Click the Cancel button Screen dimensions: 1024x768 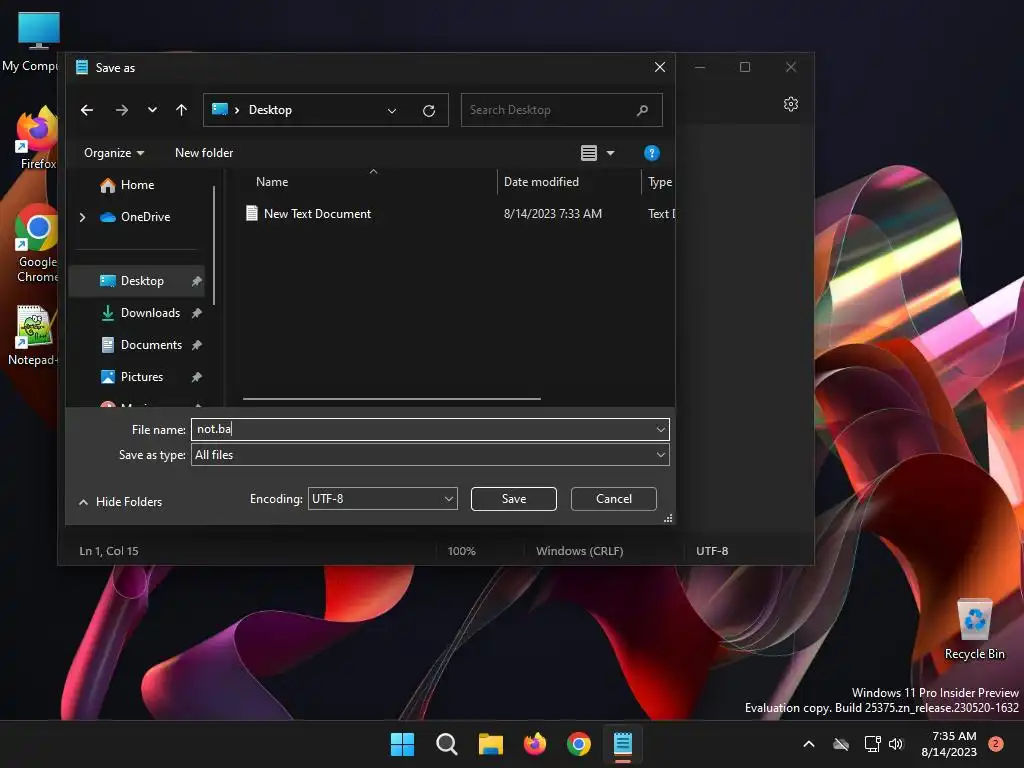pyautogui.click(x=613, y=499)
